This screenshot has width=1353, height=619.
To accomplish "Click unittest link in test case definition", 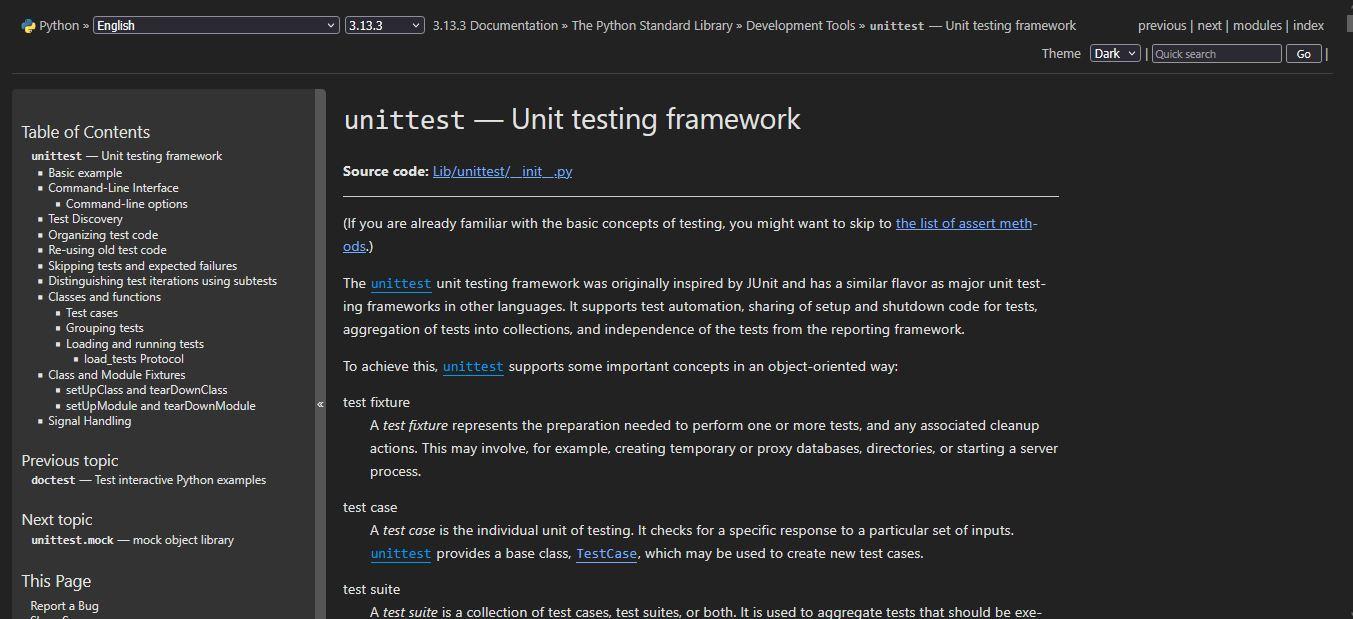I will 401,553.
